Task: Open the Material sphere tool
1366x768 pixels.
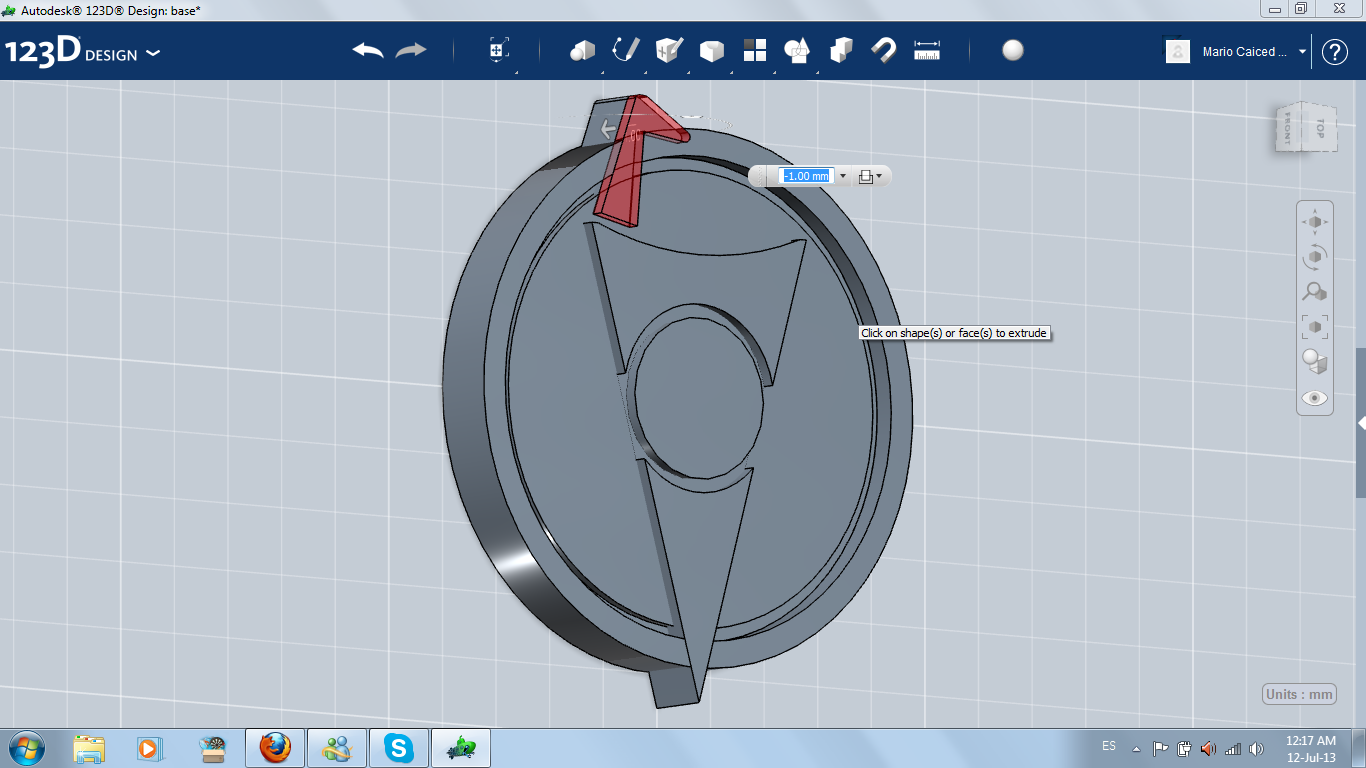Action: tap(1013, 50)
